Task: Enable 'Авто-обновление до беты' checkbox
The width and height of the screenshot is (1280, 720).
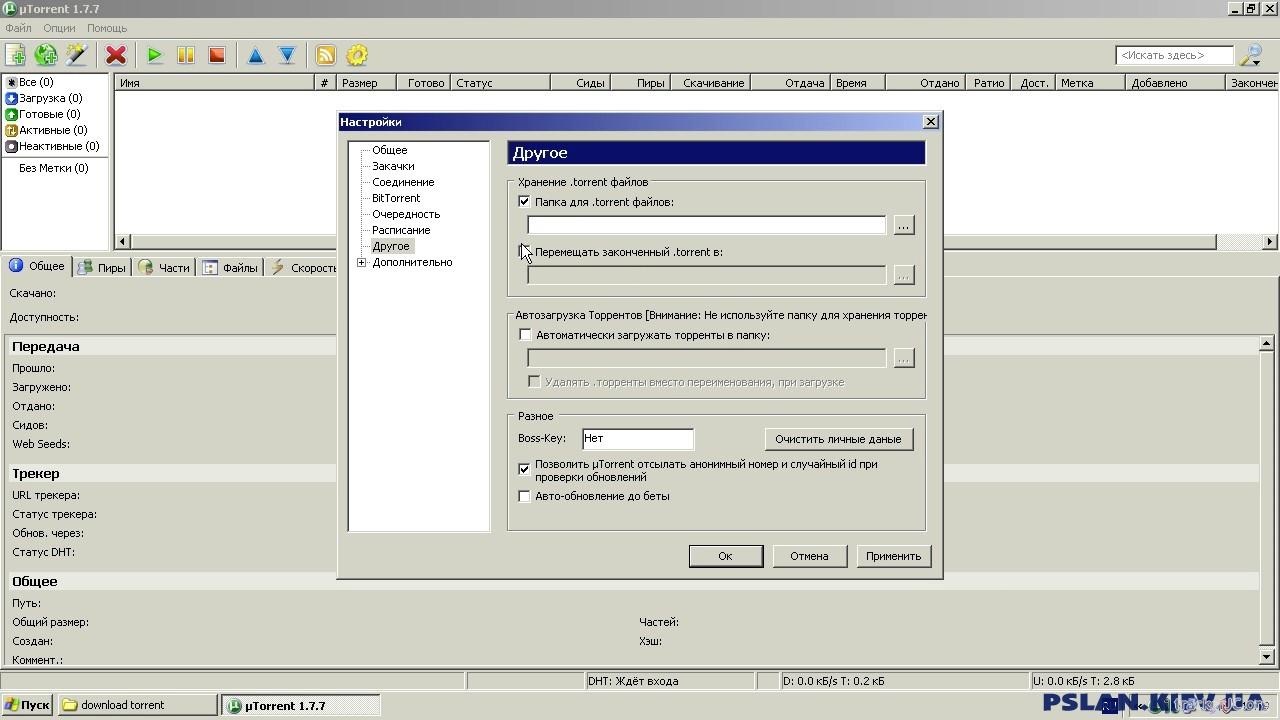Action: pyautogui.click(x=524, y=496)
